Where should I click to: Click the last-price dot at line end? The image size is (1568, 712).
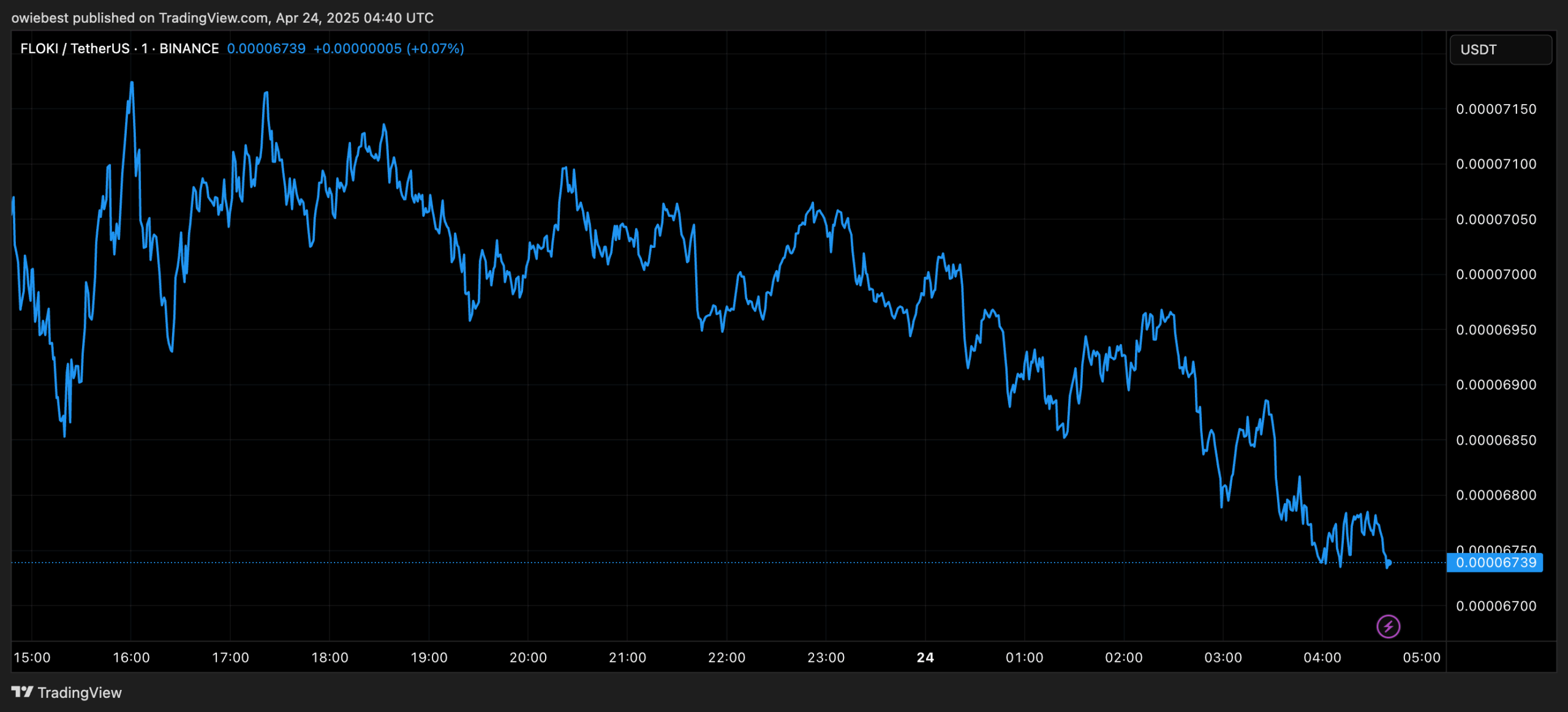point(1389,563)
